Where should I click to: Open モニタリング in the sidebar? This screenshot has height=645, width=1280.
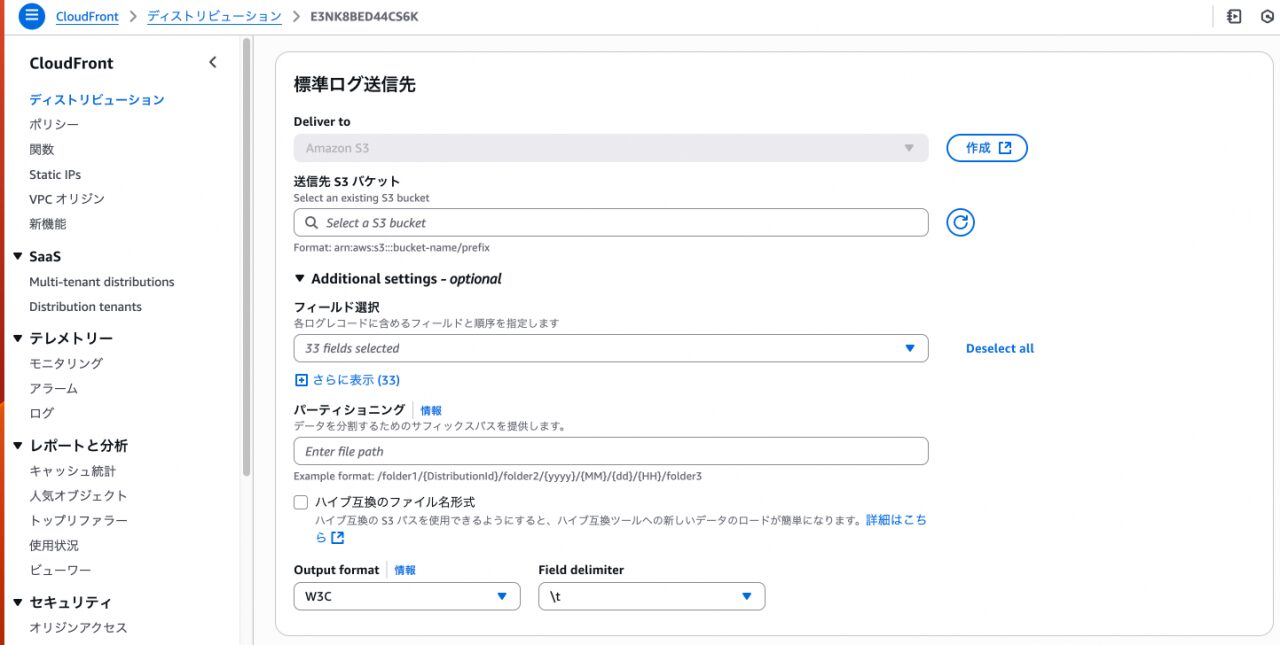point(66,363)
